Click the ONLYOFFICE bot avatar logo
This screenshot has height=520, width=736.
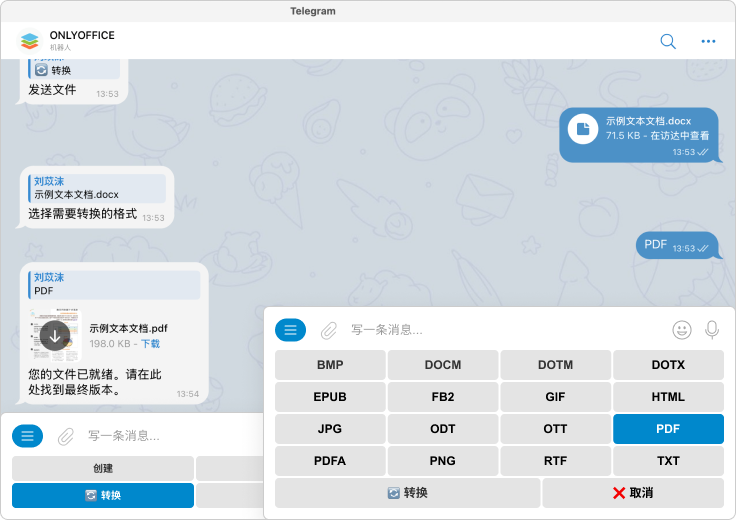click(30, 41)
